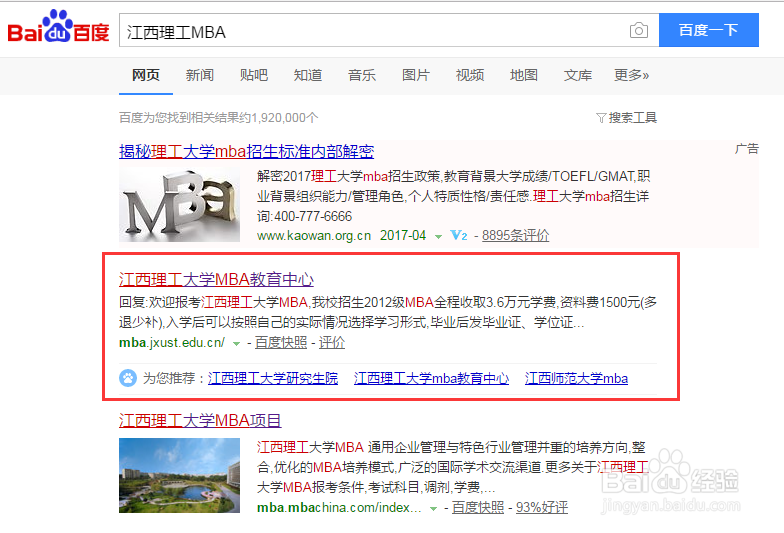Open 百度快照 for mbachina result
The height and width of the screenshot is (533, 784).
(478, 508)
